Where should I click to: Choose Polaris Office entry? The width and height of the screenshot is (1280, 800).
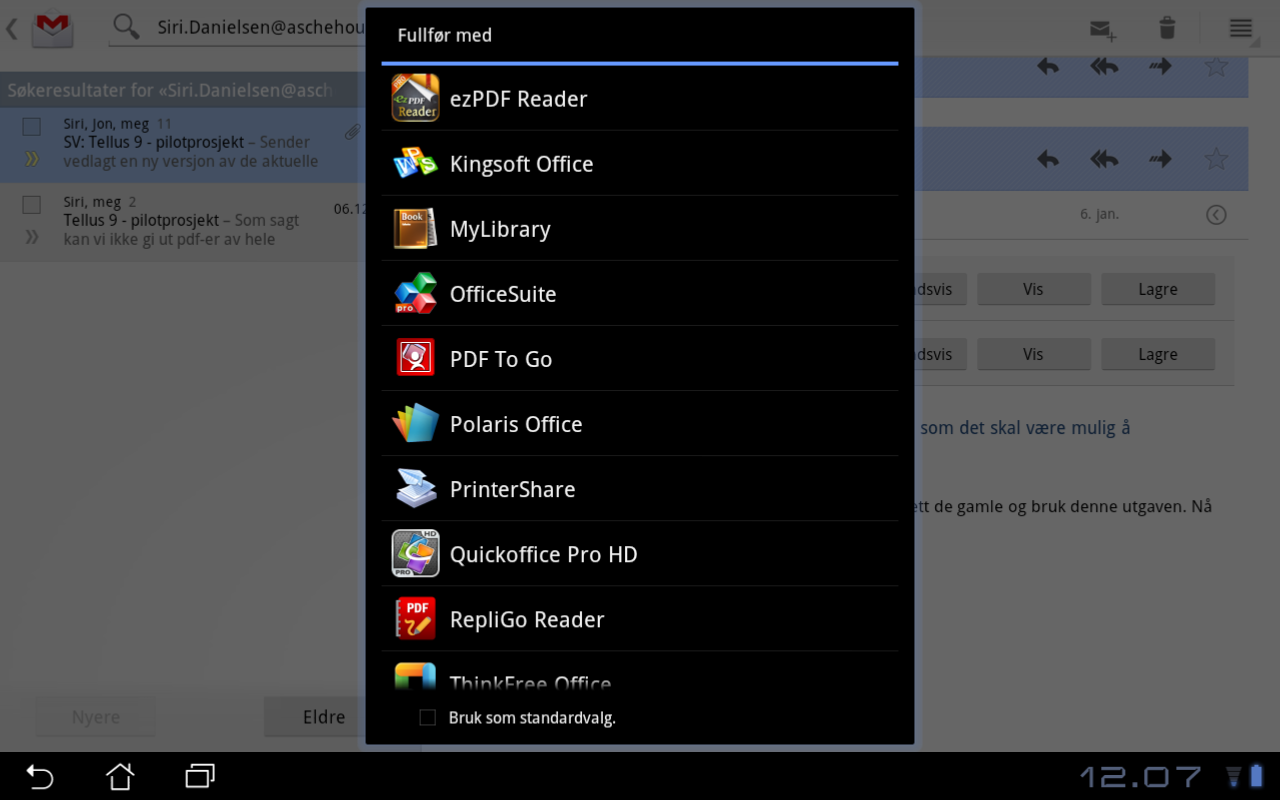(640, 423)
